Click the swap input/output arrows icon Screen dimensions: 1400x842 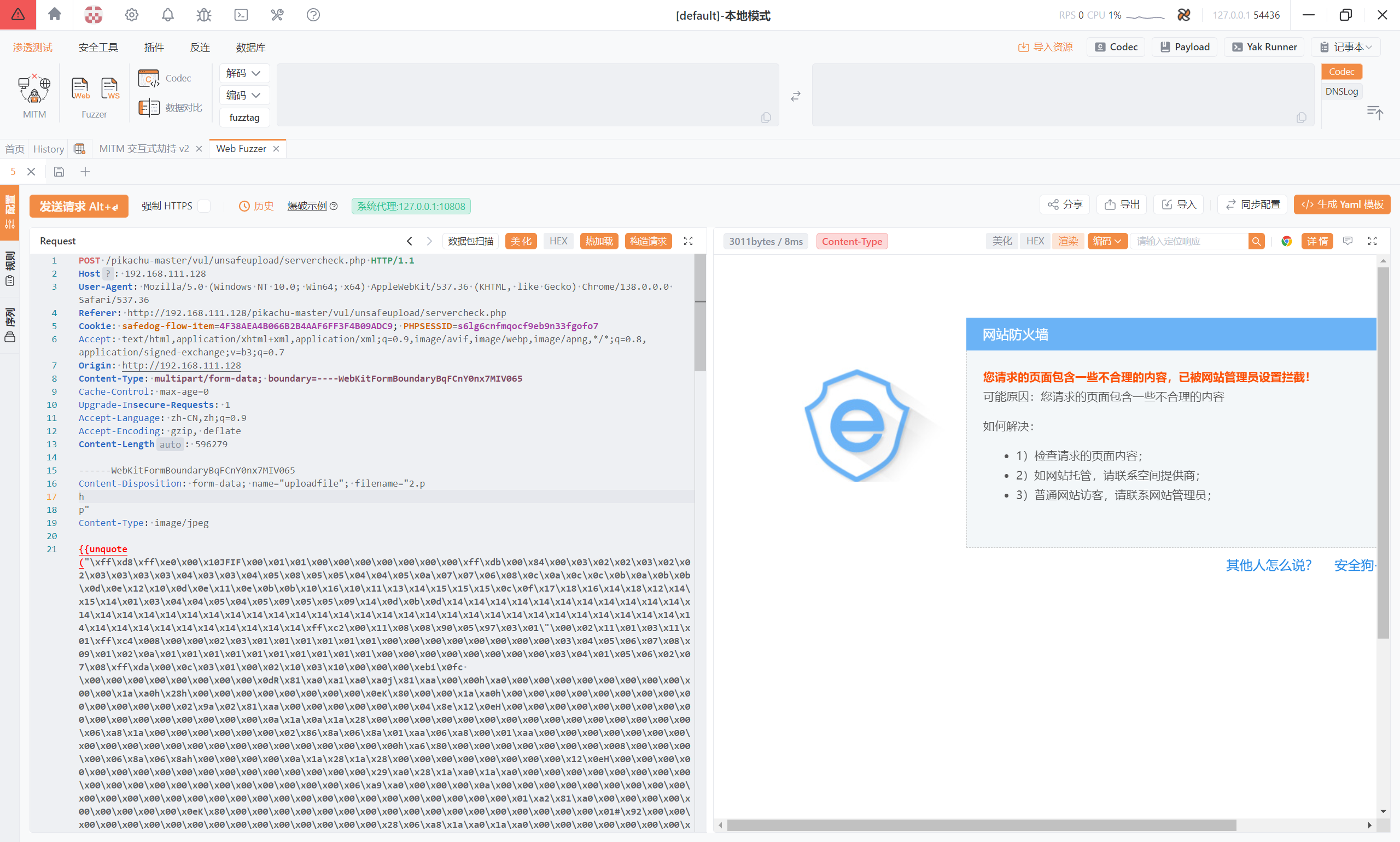[x=796, y=96]
